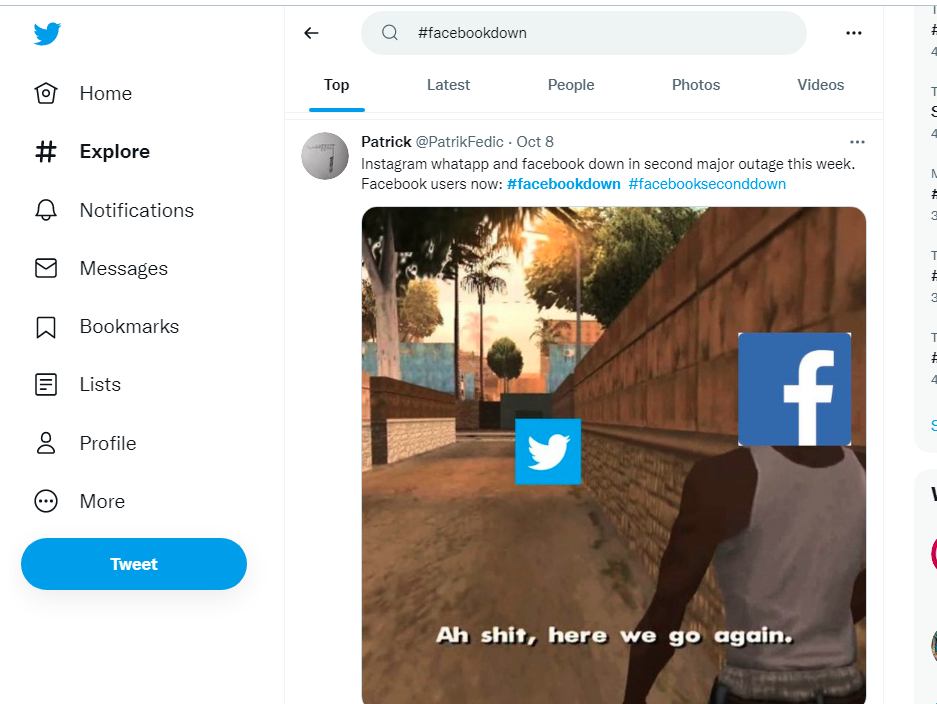Open the Messages envelope icon
This screenshot has width=937, height=704.
click(46, 268)
